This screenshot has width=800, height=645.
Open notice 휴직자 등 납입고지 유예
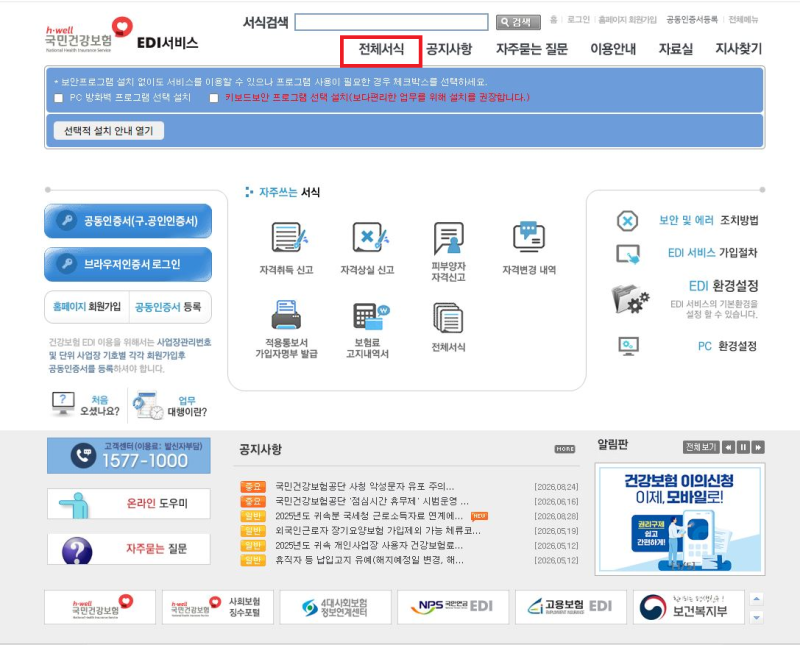point(369,560)
